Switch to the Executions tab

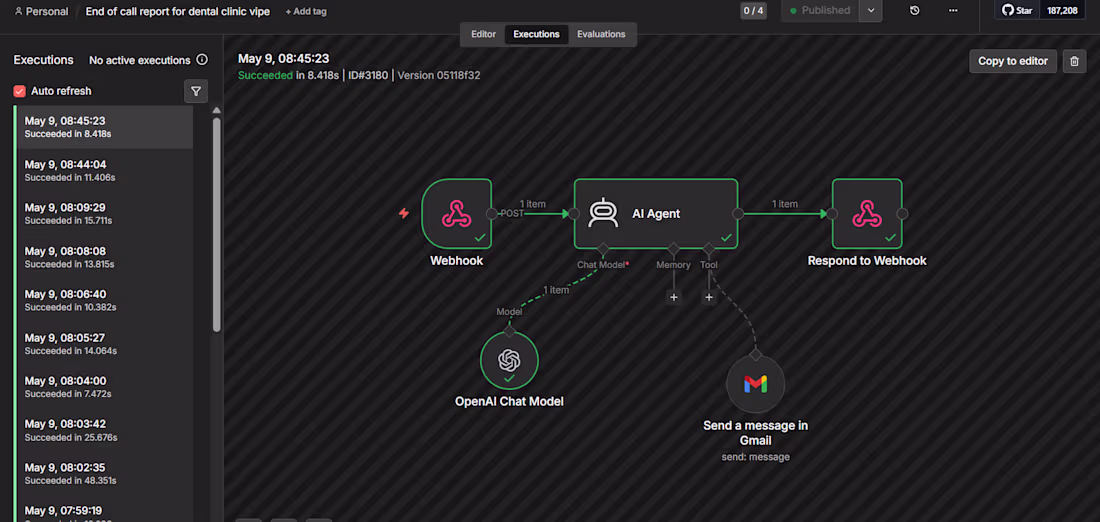[537, 34]
